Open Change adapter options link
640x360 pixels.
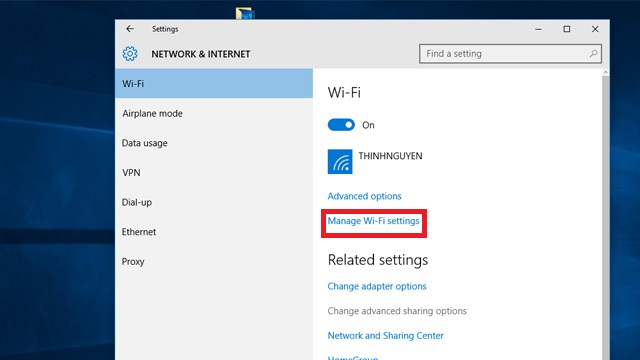[x=377, y=286]
